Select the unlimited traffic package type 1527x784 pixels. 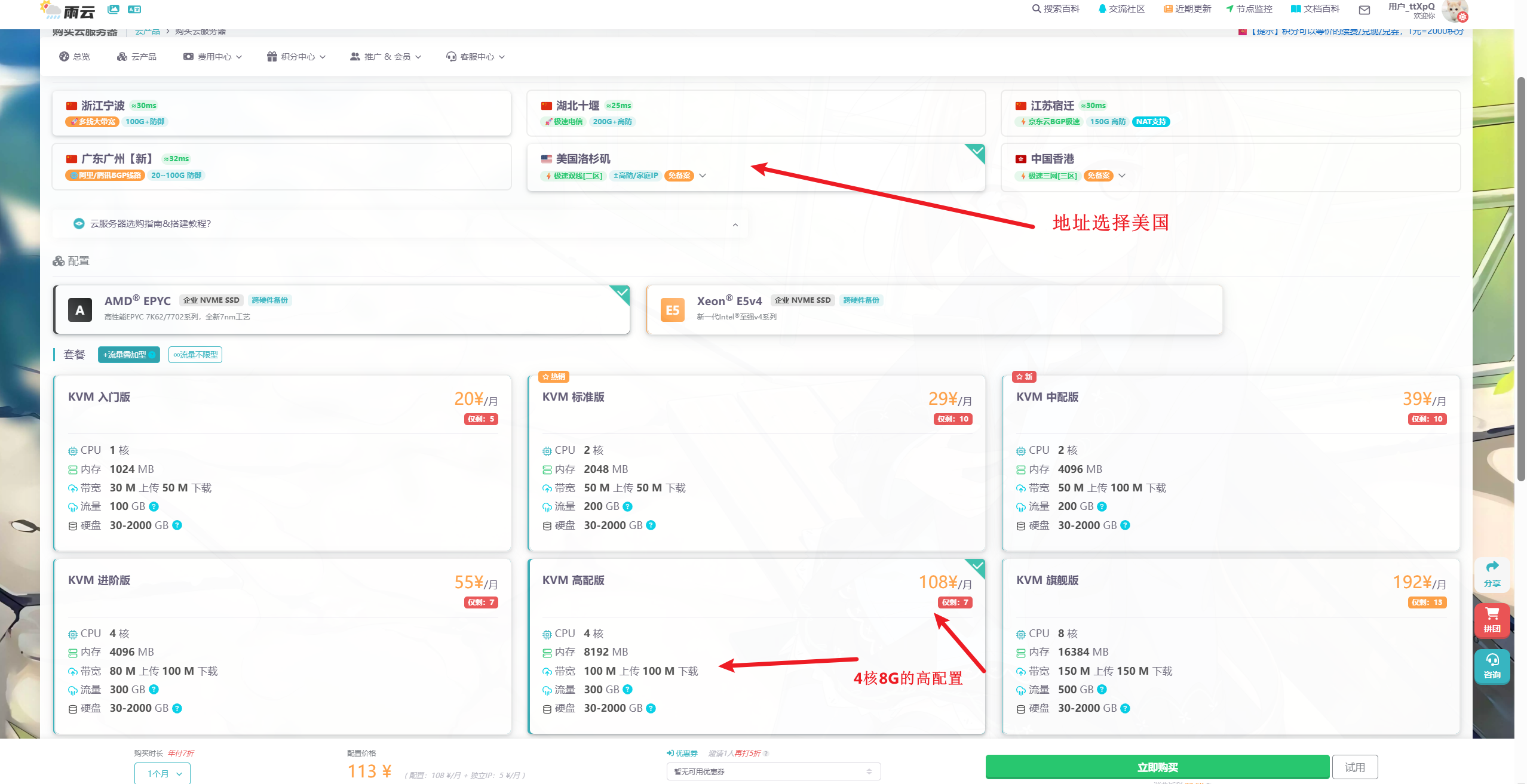coord(195,355)
